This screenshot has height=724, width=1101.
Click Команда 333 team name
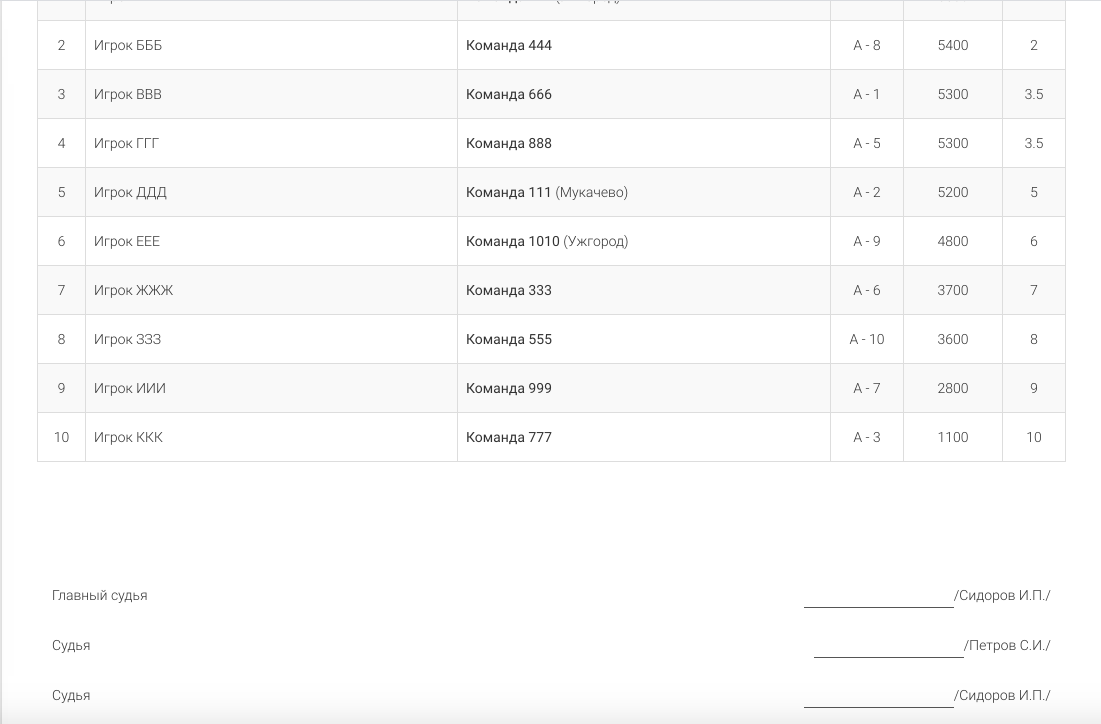(509, 291)
